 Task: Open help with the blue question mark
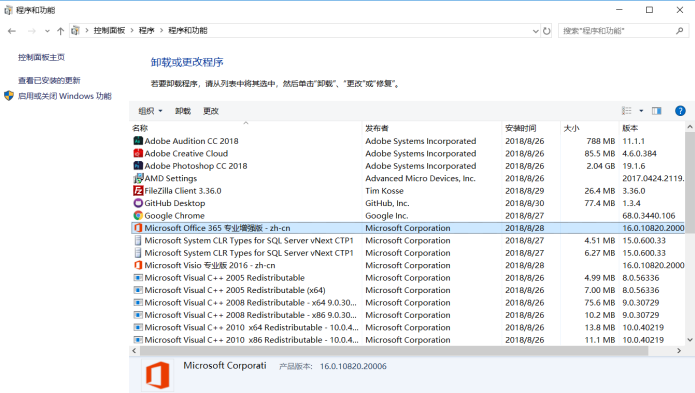pos(680,111)
